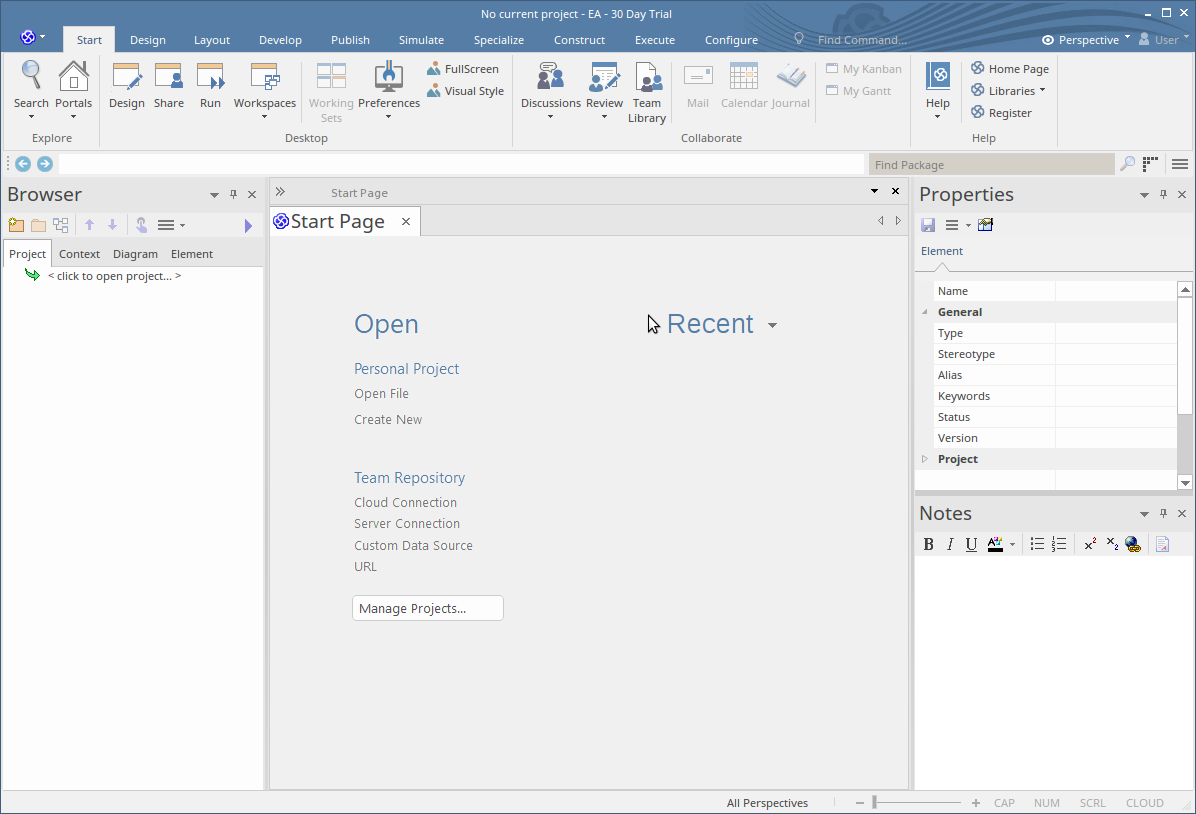Screen dimensions: 1196x814
Task: Open the Recent dropdown arrow
Action: click(772, 326)
